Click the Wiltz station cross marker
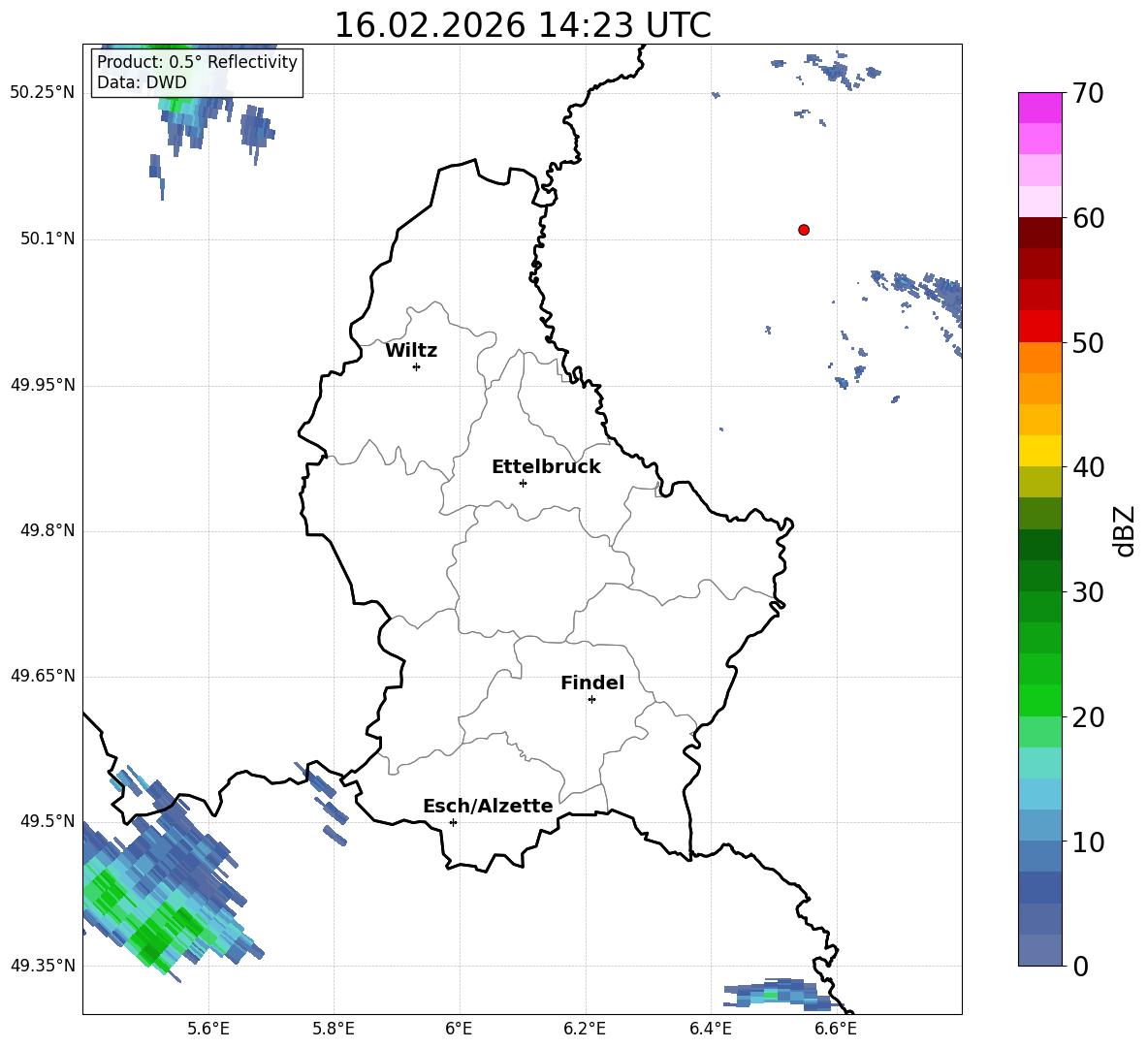Screen dimensions: 1148x1048 [417, 366]
